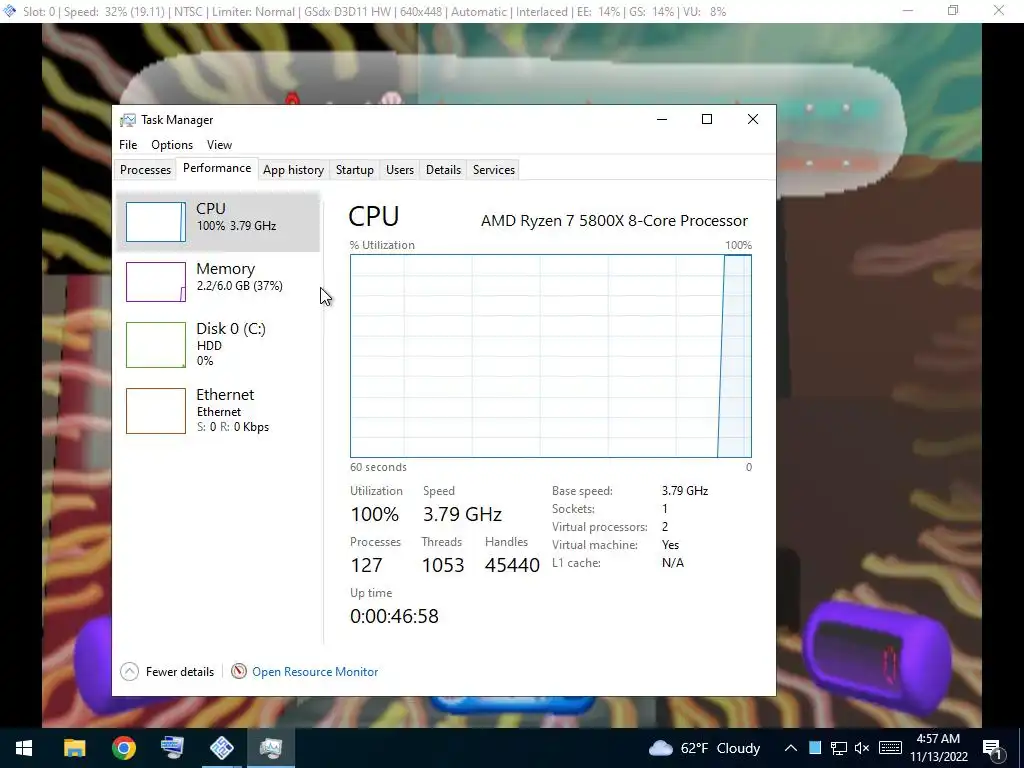Image resolution: width=1024 pixels, height=768 pixels.
Task: Click the Task Manager title bar icon
Action: click(128, 120)
